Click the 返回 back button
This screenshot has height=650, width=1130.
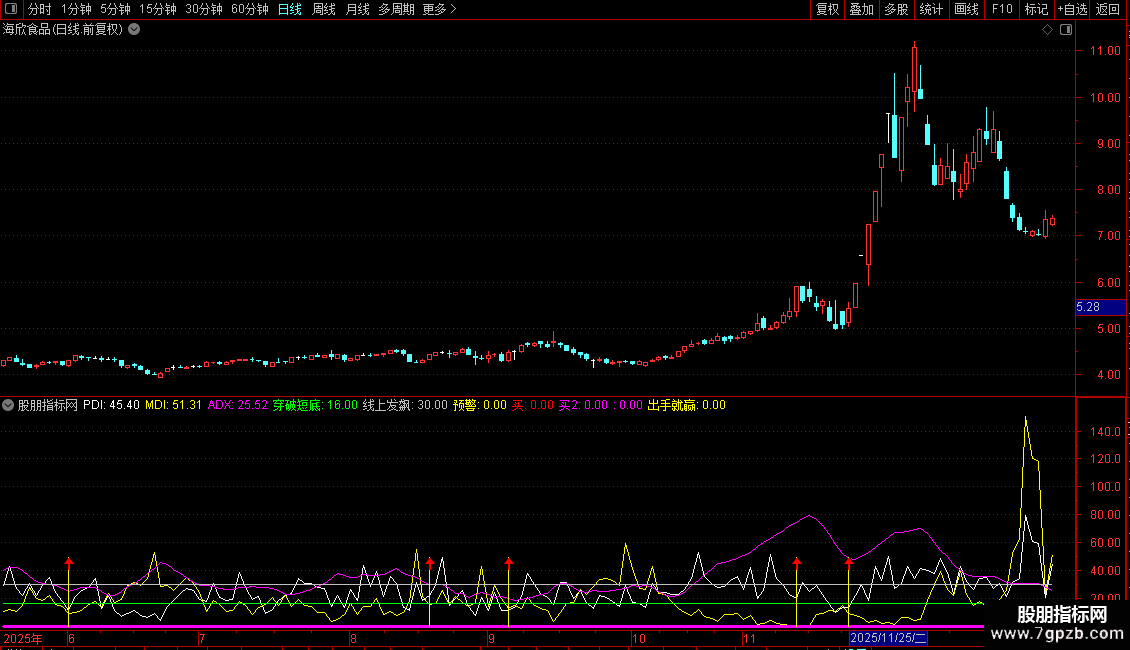click(x=1108, y=9)
